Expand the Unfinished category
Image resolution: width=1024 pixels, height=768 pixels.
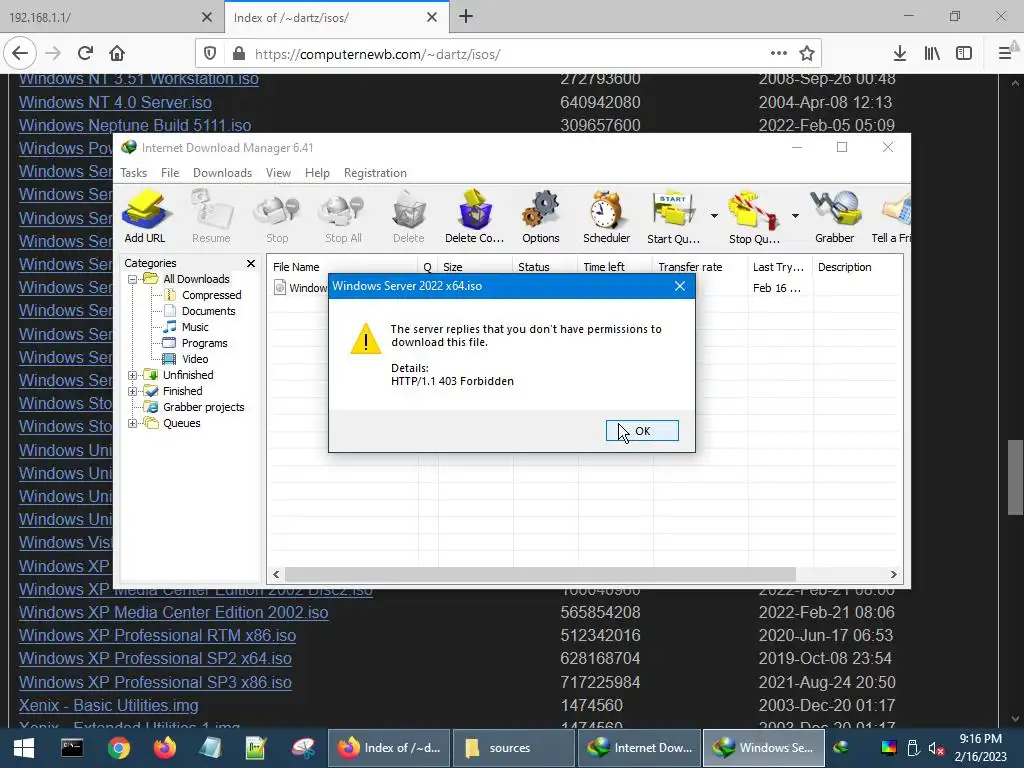click(133, 375)
